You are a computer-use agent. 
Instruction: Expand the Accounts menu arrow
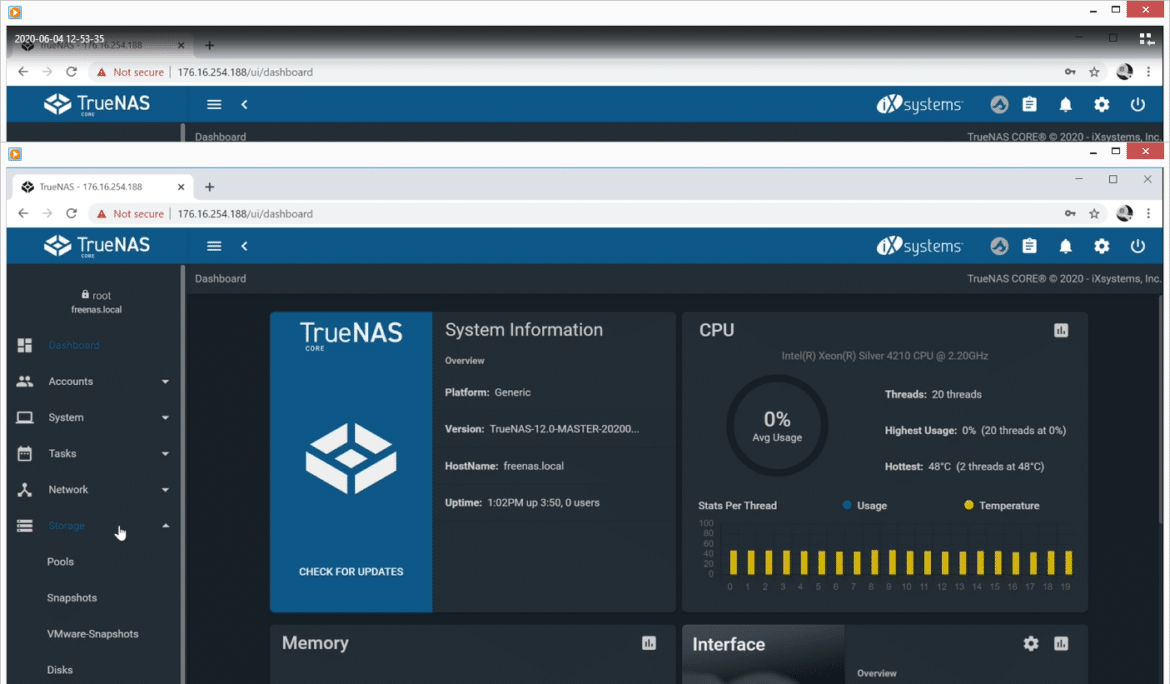pos(165,382)
